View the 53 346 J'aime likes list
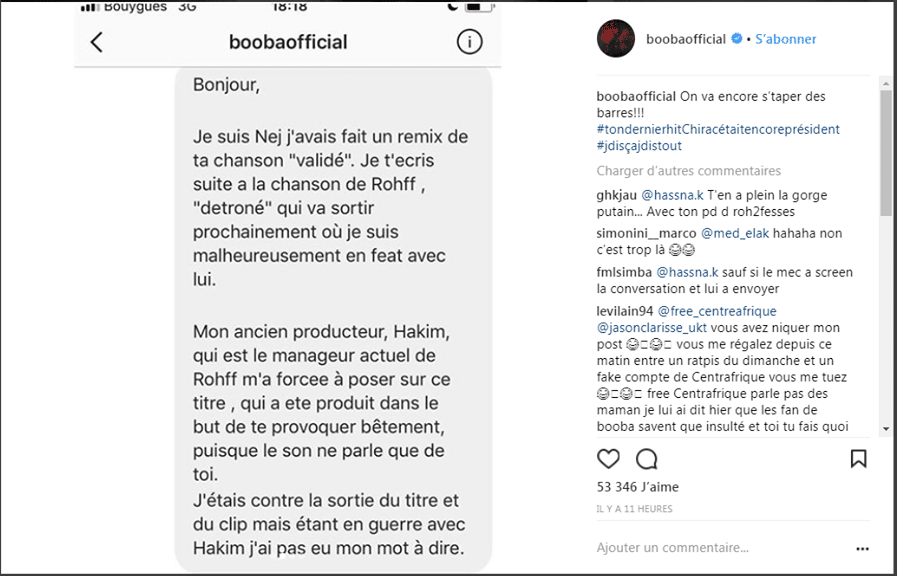Screen dimensions: 897x576 635,489
